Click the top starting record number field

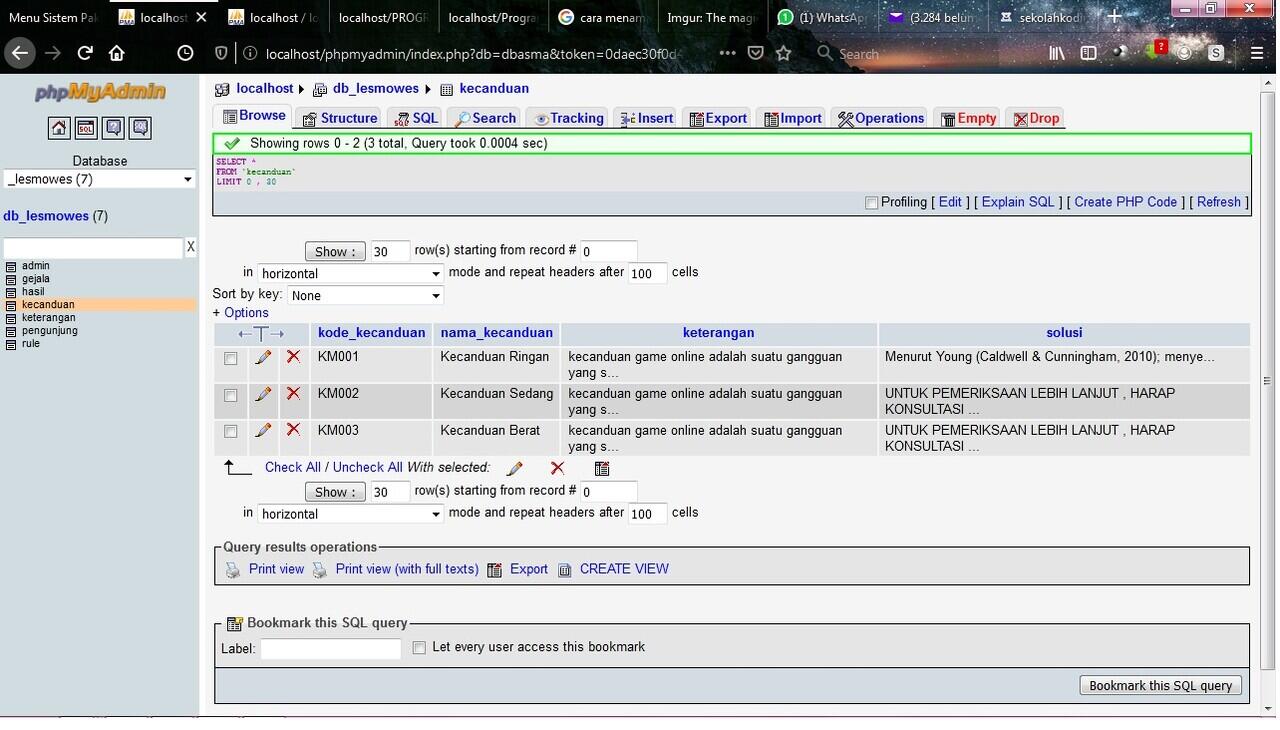click(609, 251)
